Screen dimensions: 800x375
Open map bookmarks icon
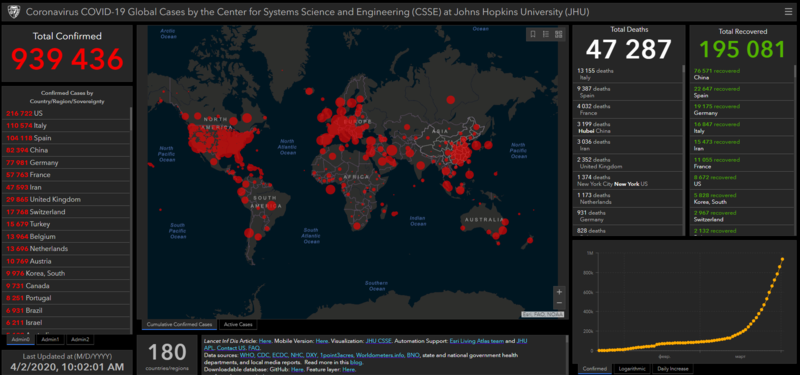(533, 34)
